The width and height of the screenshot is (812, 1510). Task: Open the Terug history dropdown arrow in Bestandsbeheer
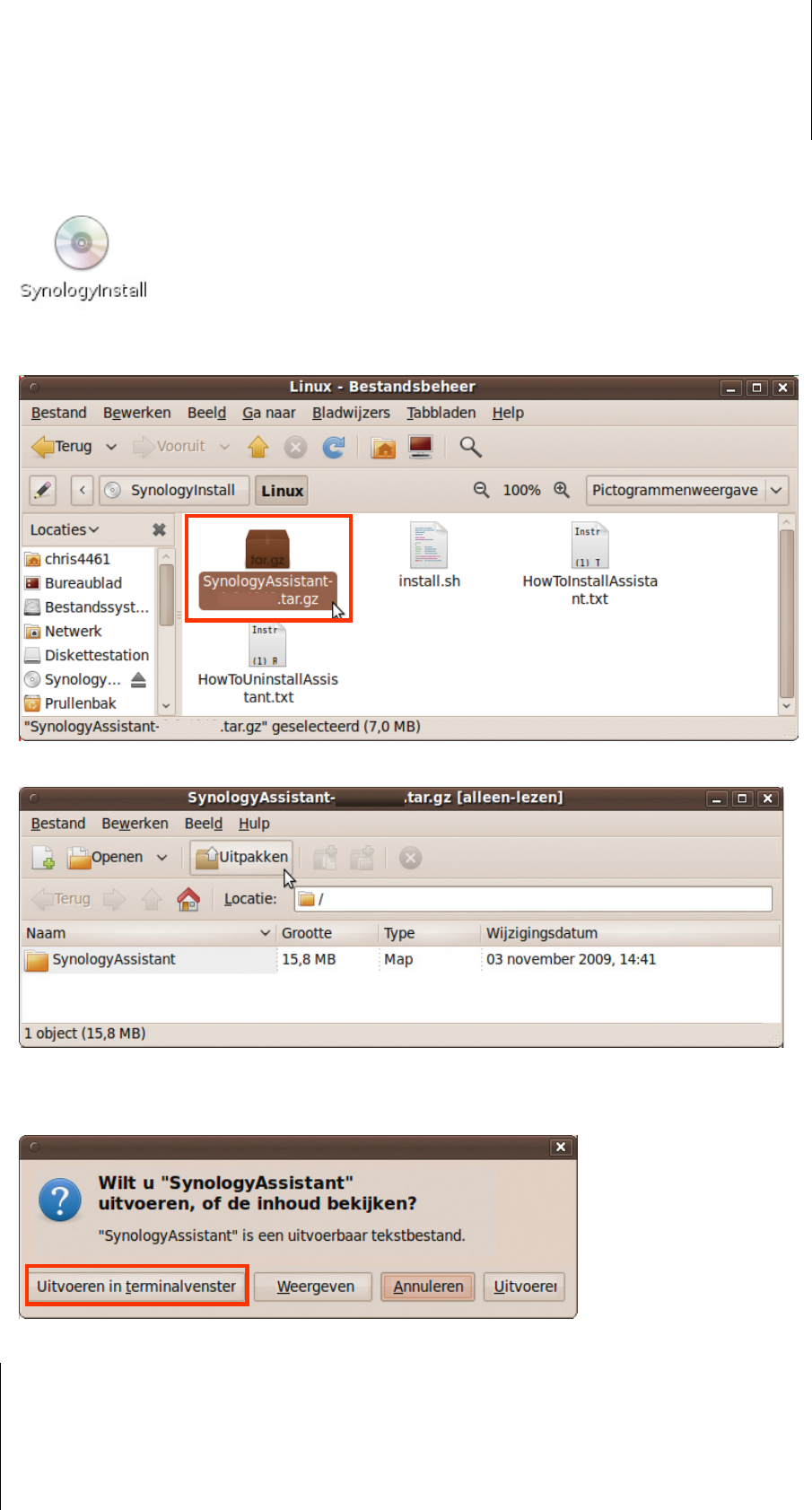pos(111,446)
